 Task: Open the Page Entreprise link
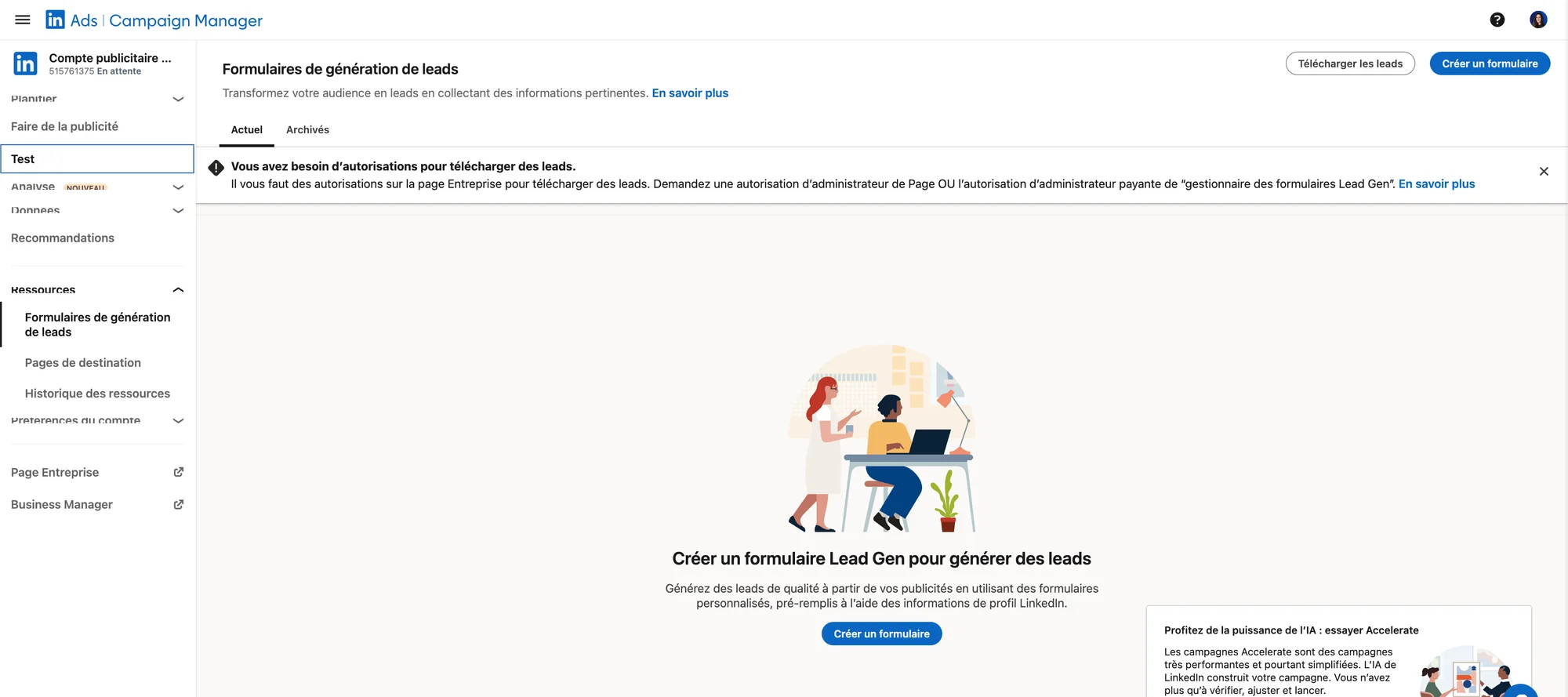point(55,472)
